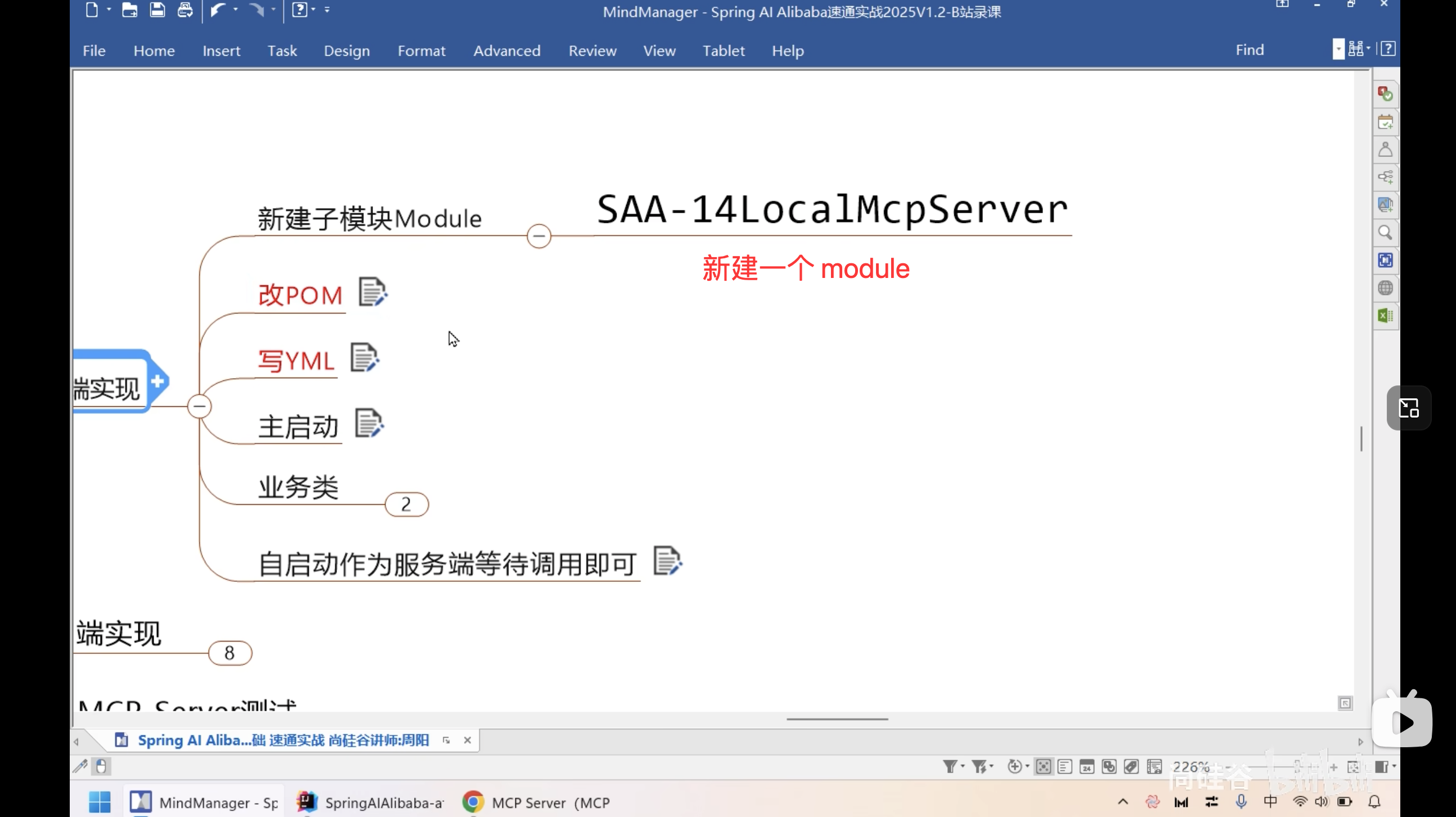
Task: Open the Insert menu
Action: click(x=221, y=51)
